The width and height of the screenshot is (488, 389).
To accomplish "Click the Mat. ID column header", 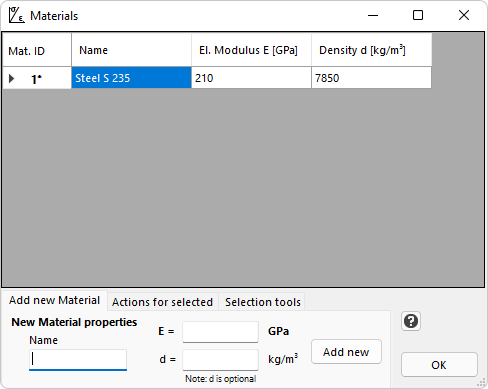I will pos(37,50).
